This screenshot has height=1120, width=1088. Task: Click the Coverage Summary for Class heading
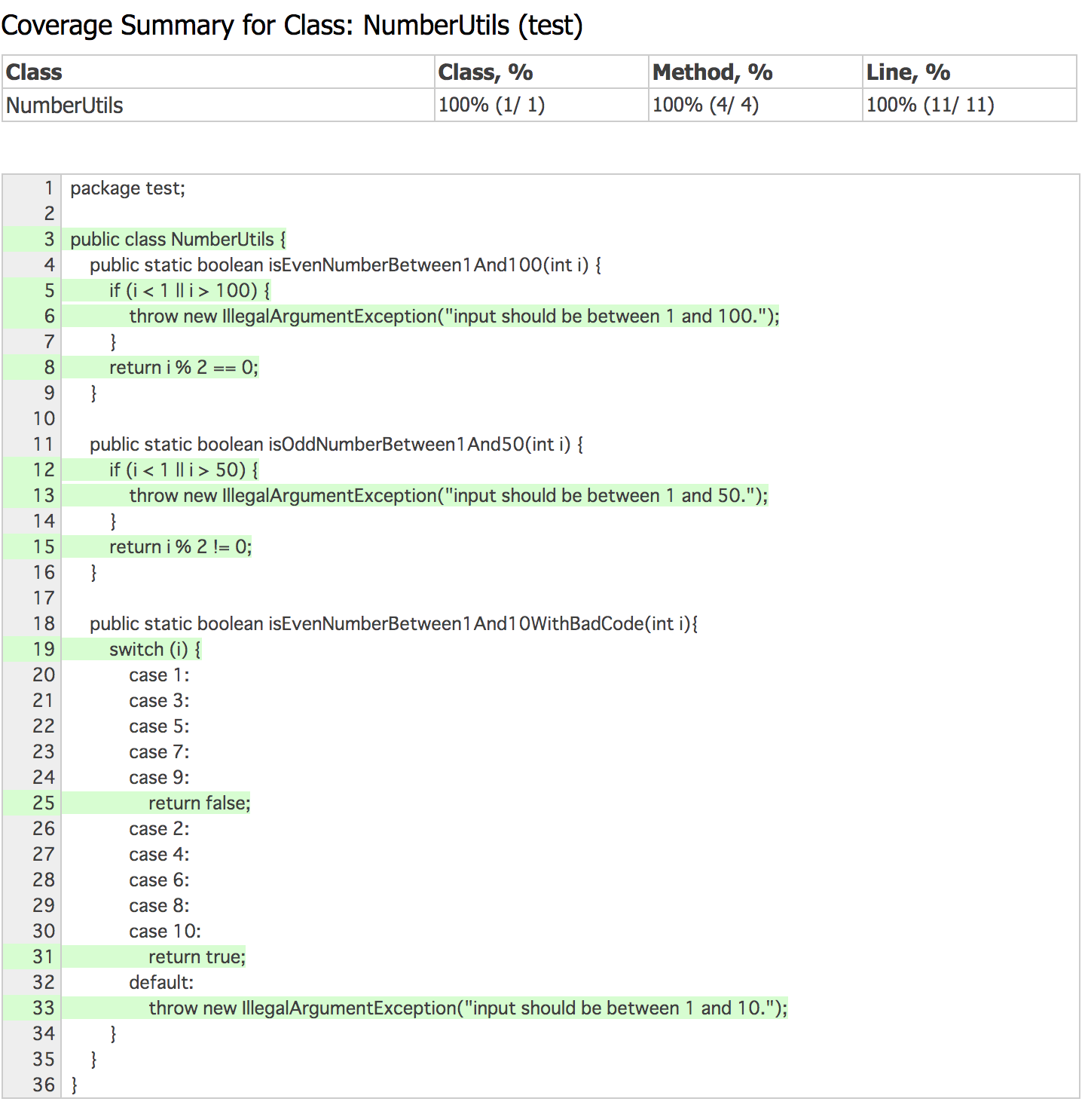[292, 26]
